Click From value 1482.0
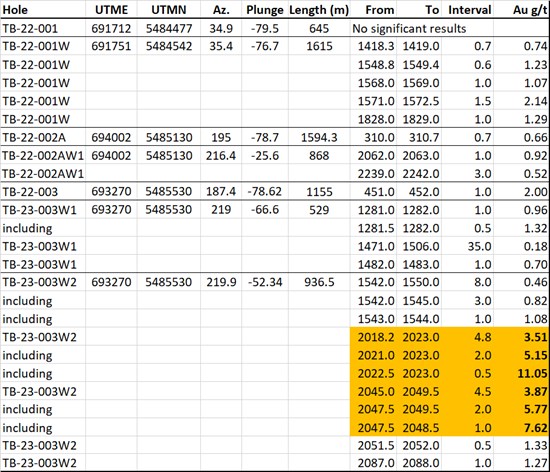This screenshot has width=550, height=472. (x=376, y=264)
